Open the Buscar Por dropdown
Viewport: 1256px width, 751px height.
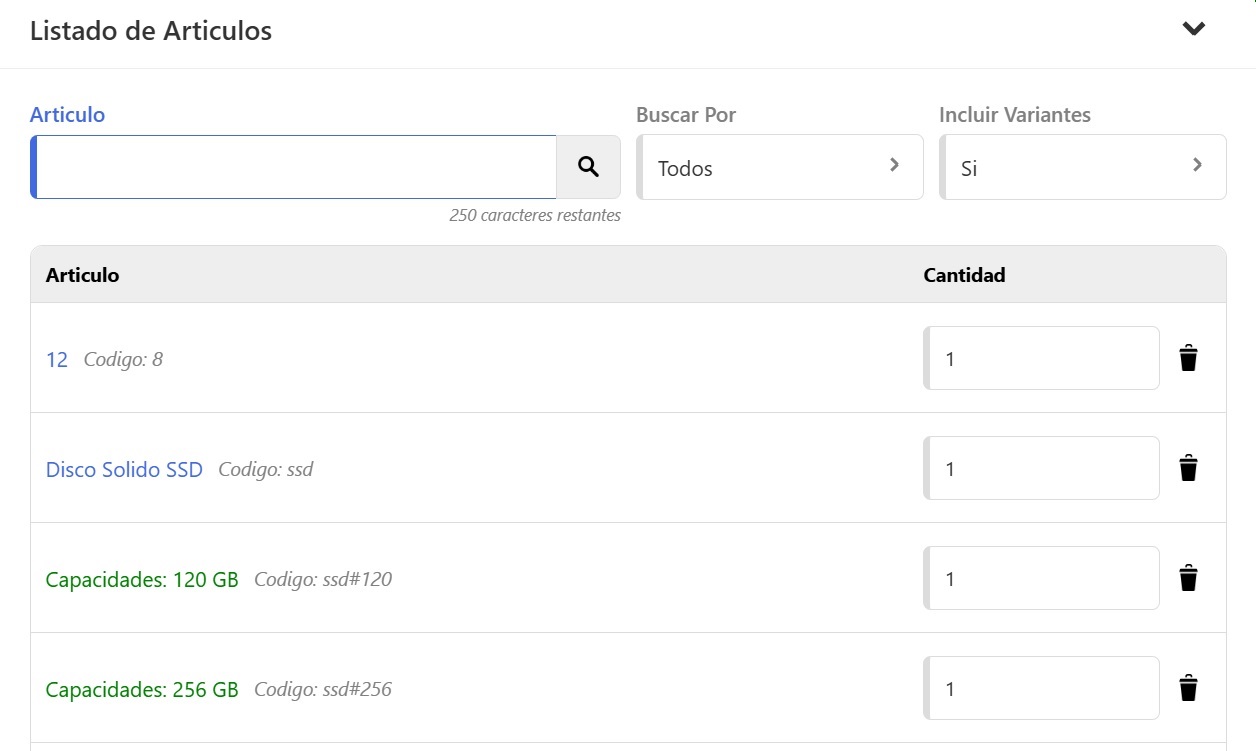(780, 167)
